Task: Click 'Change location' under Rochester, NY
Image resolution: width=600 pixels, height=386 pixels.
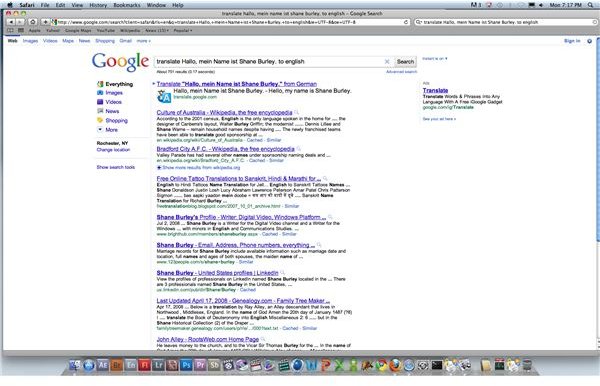Action: 113,150
